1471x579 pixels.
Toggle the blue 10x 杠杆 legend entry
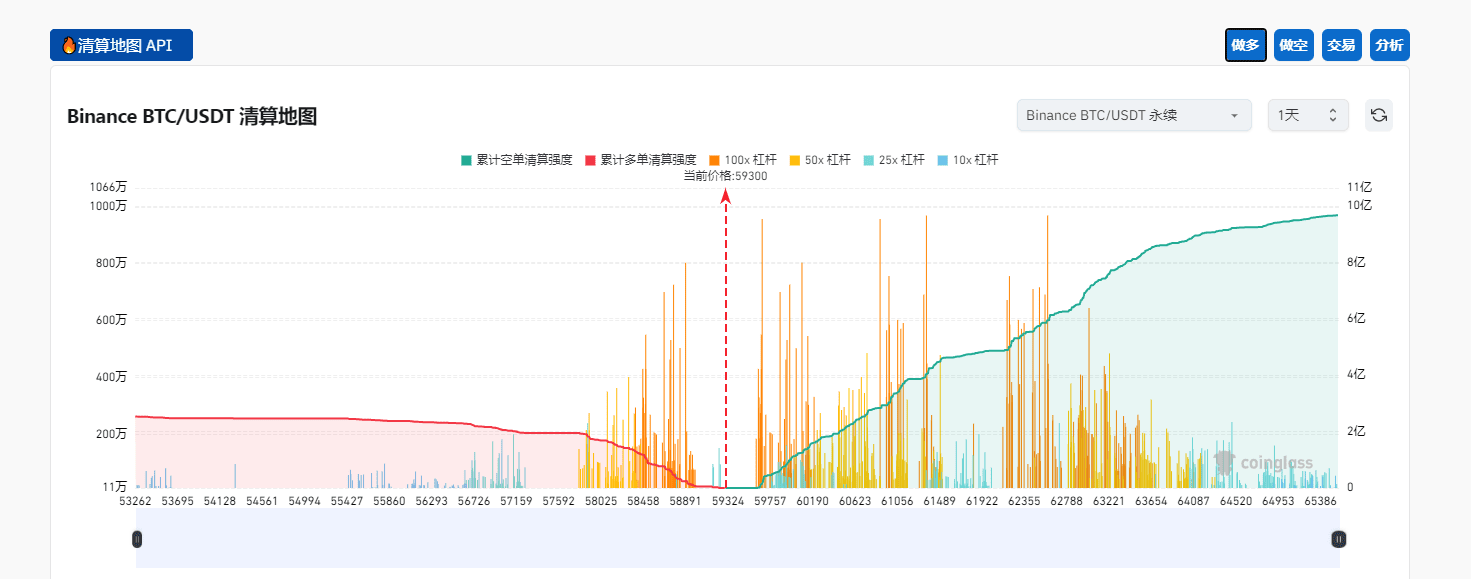[x=968, y=160]
